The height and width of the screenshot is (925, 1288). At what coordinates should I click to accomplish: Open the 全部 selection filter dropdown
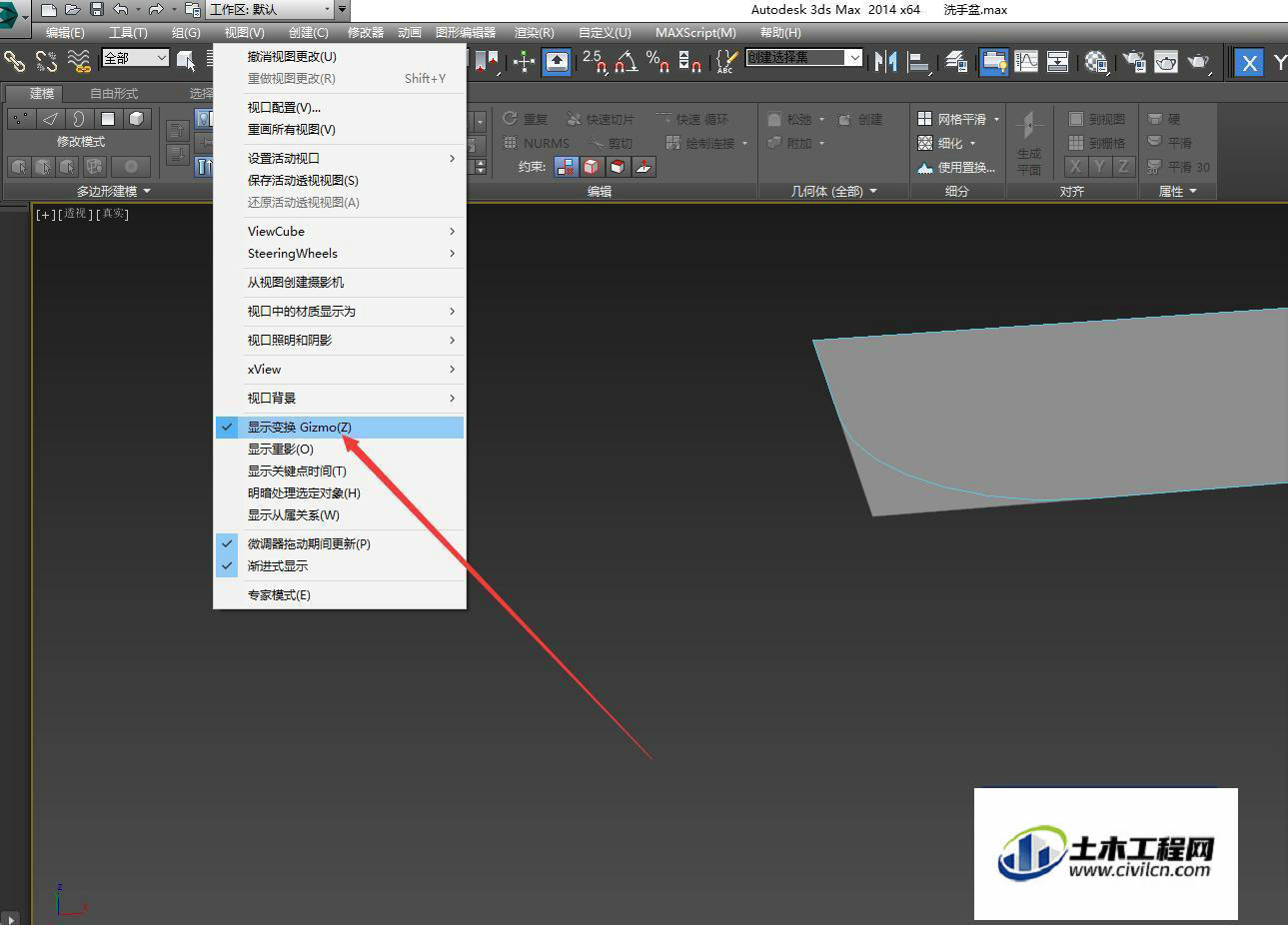136,58
